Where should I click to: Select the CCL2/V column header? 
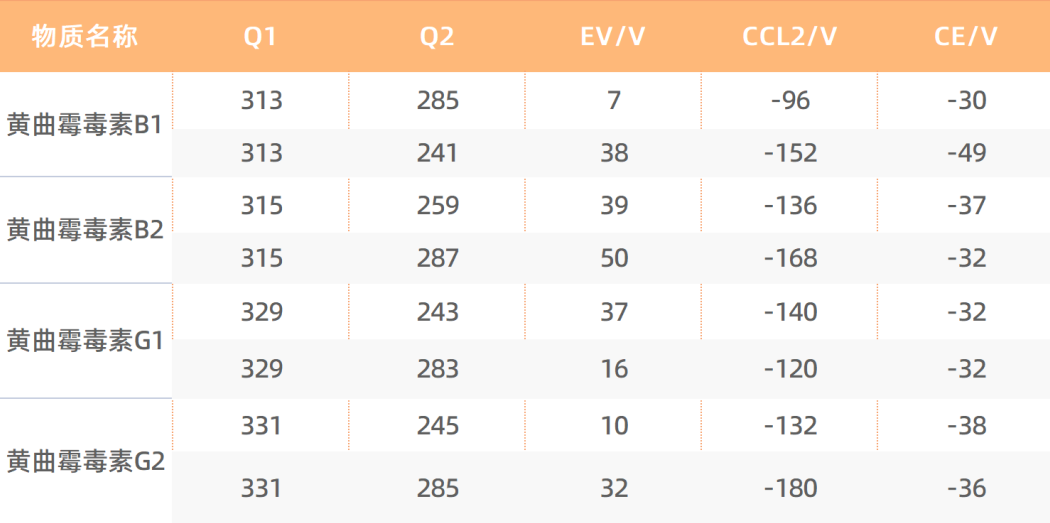point(790,38)
